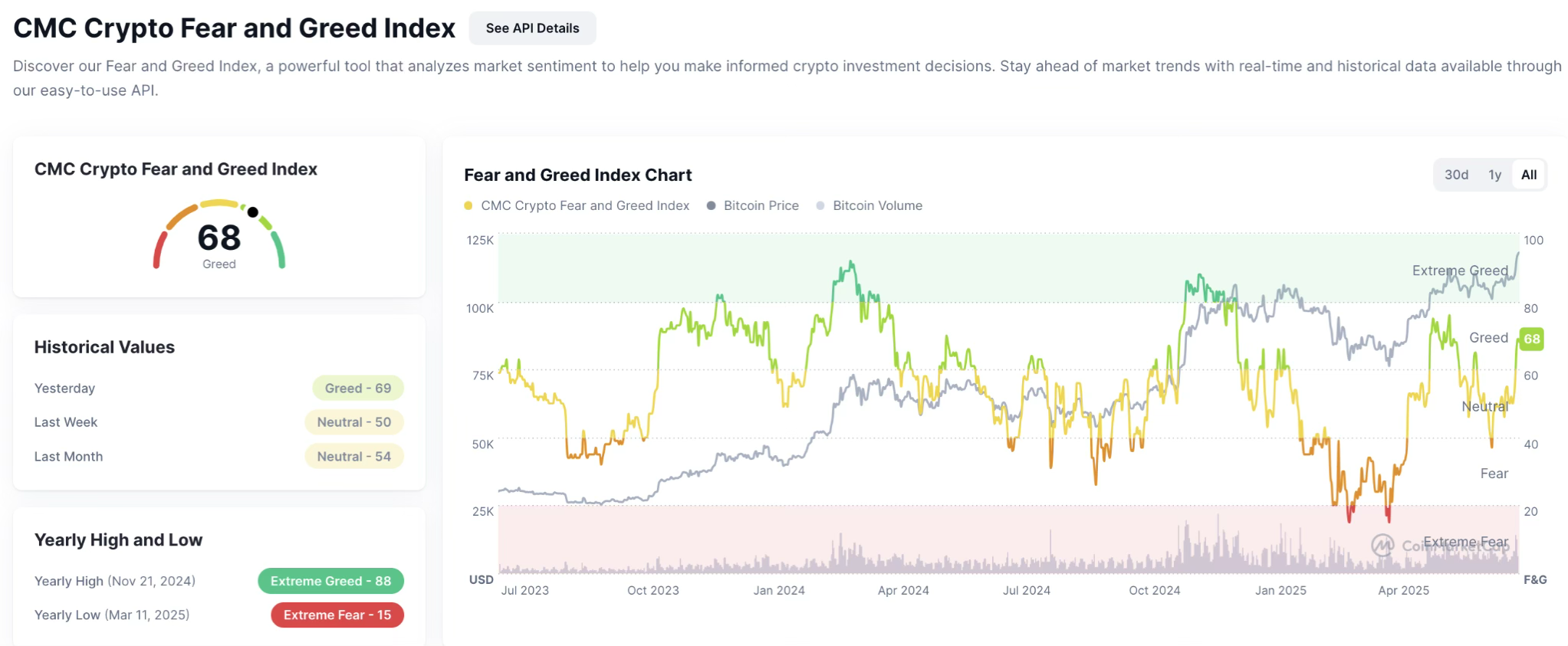This screenshot has height=646, width=1568.
Task: Switch chart range to 30d
Action: (x=1456, y=175)
